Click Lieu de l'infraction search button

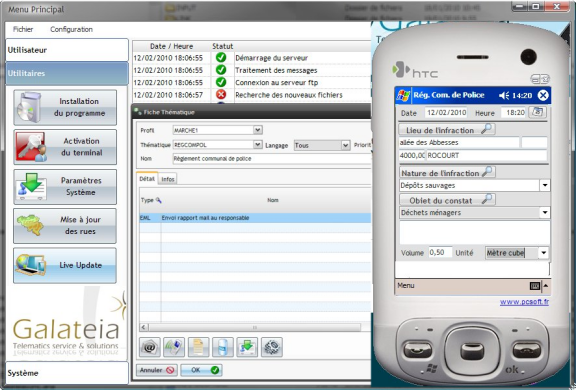point(447,130)
